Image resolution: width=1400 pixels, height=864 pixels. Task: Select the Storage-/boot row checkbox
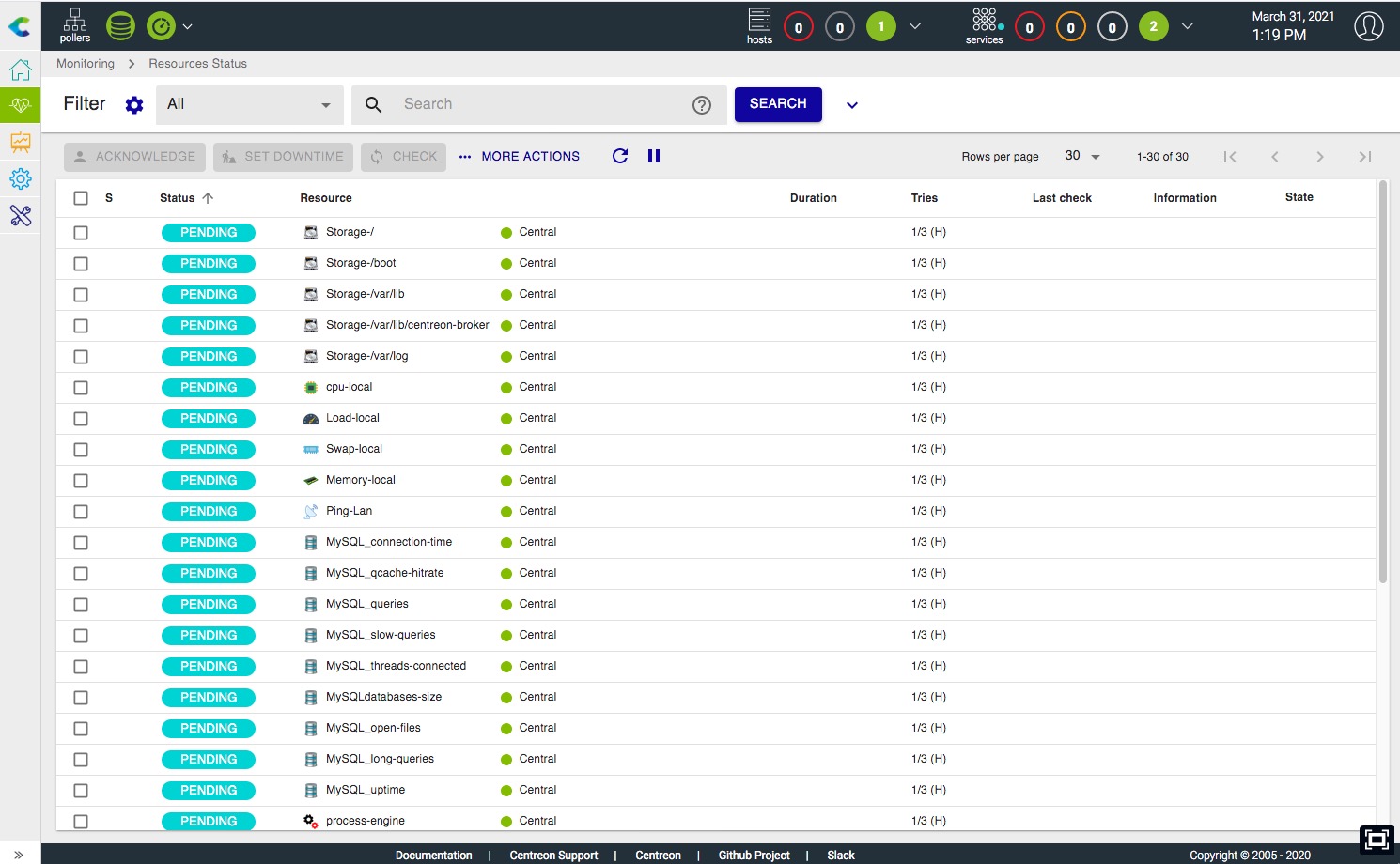81,264
